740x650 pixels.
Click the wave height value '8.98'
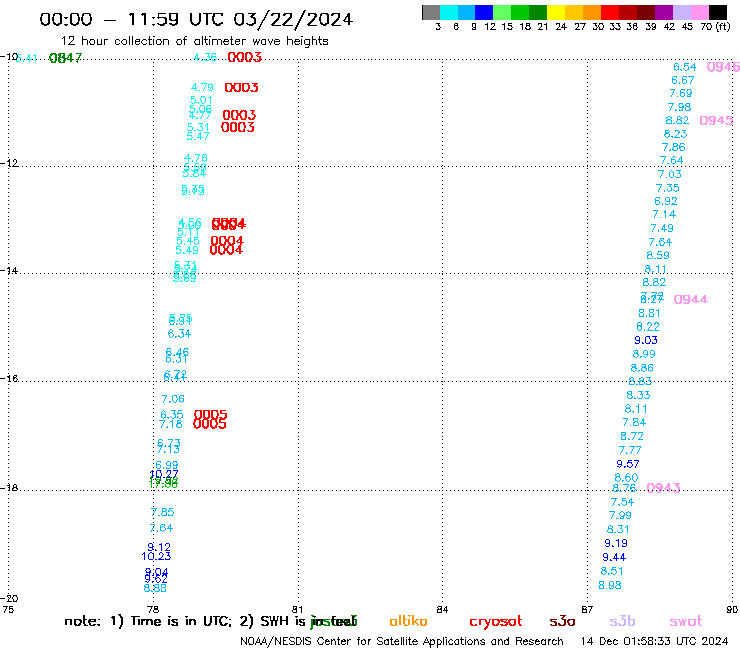click(x=610, y=585)
